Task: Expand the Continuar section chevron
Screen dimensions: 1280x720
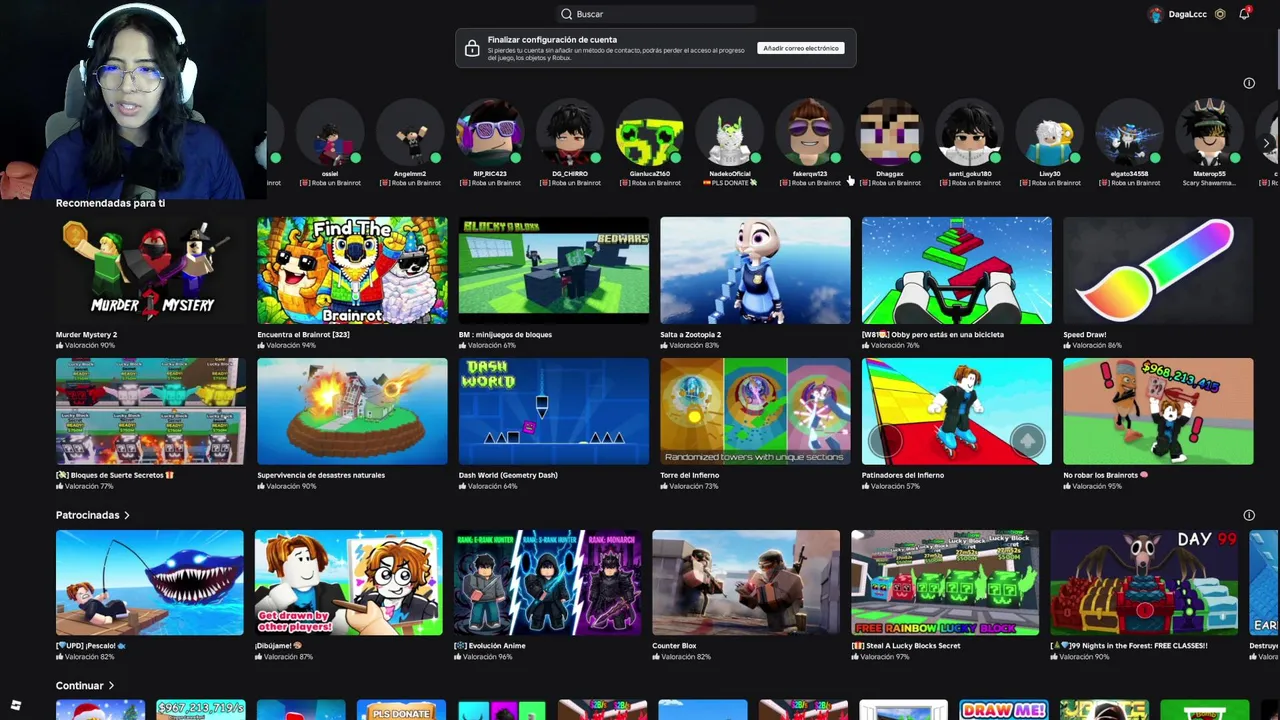Action: tap(111, 685)
